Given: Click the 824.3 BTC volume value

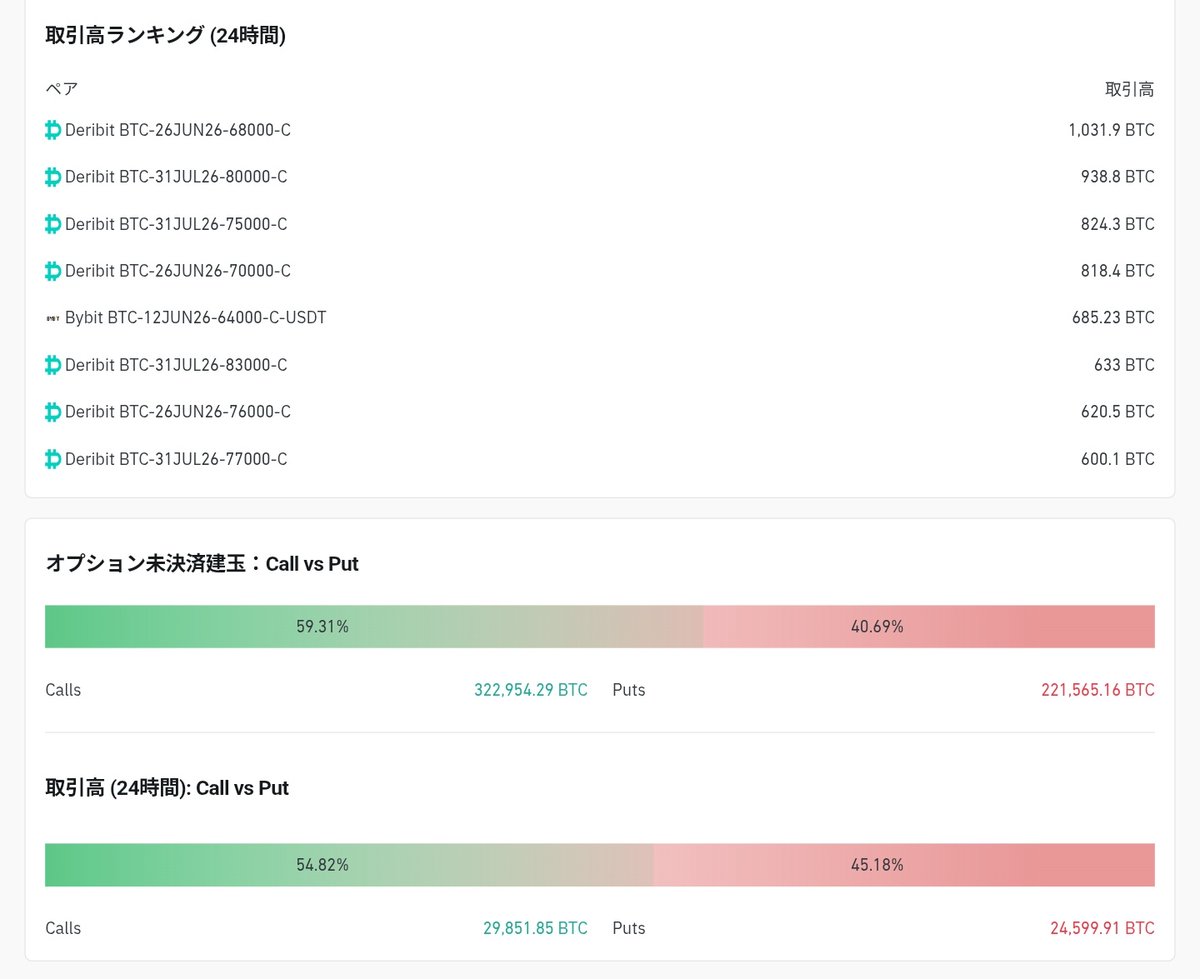Looking at the screenshot, I should click(x=1118, y=224).
